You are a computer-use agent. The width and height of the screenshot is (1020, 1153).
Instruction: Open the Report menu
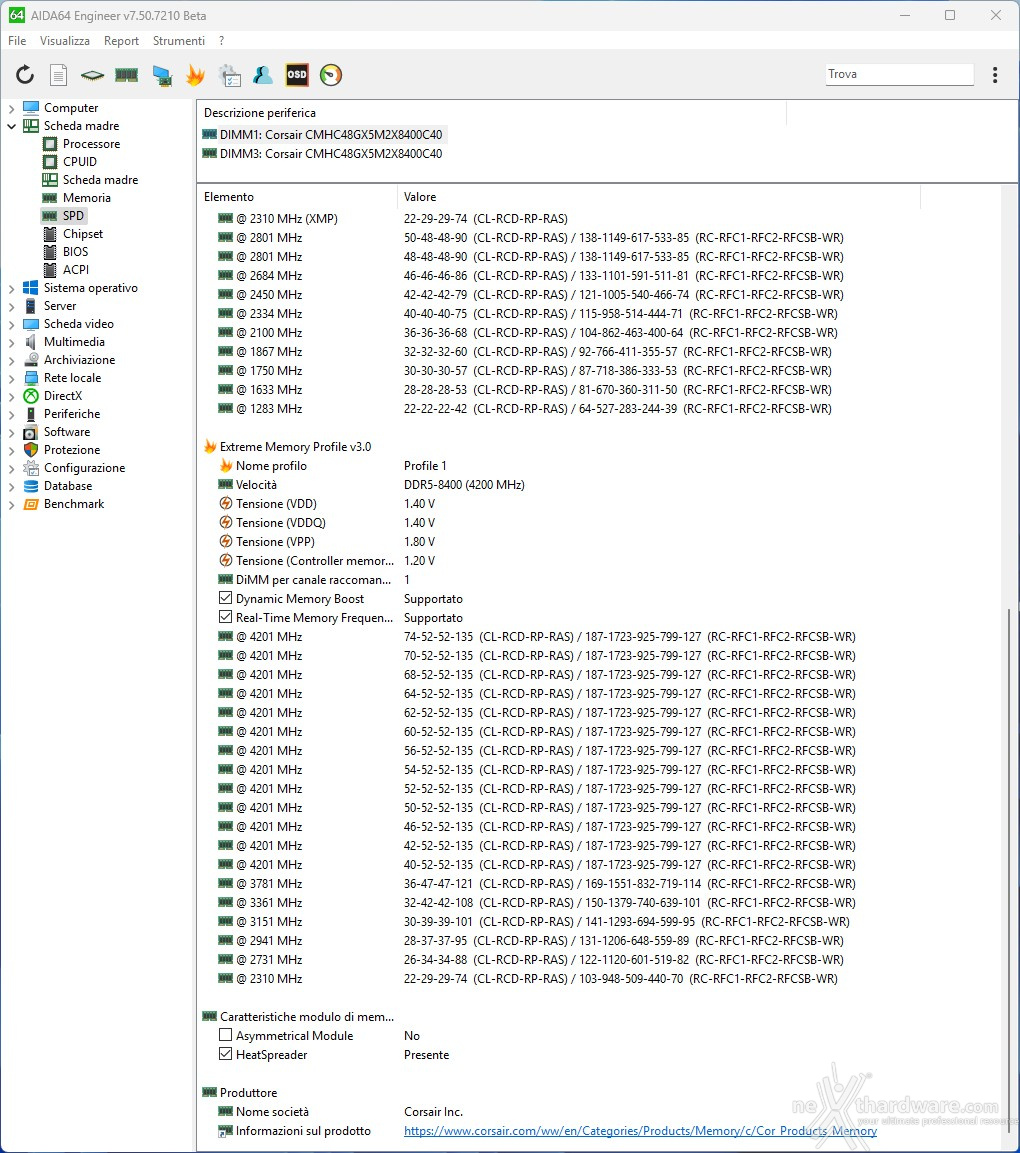pos(121,40)
